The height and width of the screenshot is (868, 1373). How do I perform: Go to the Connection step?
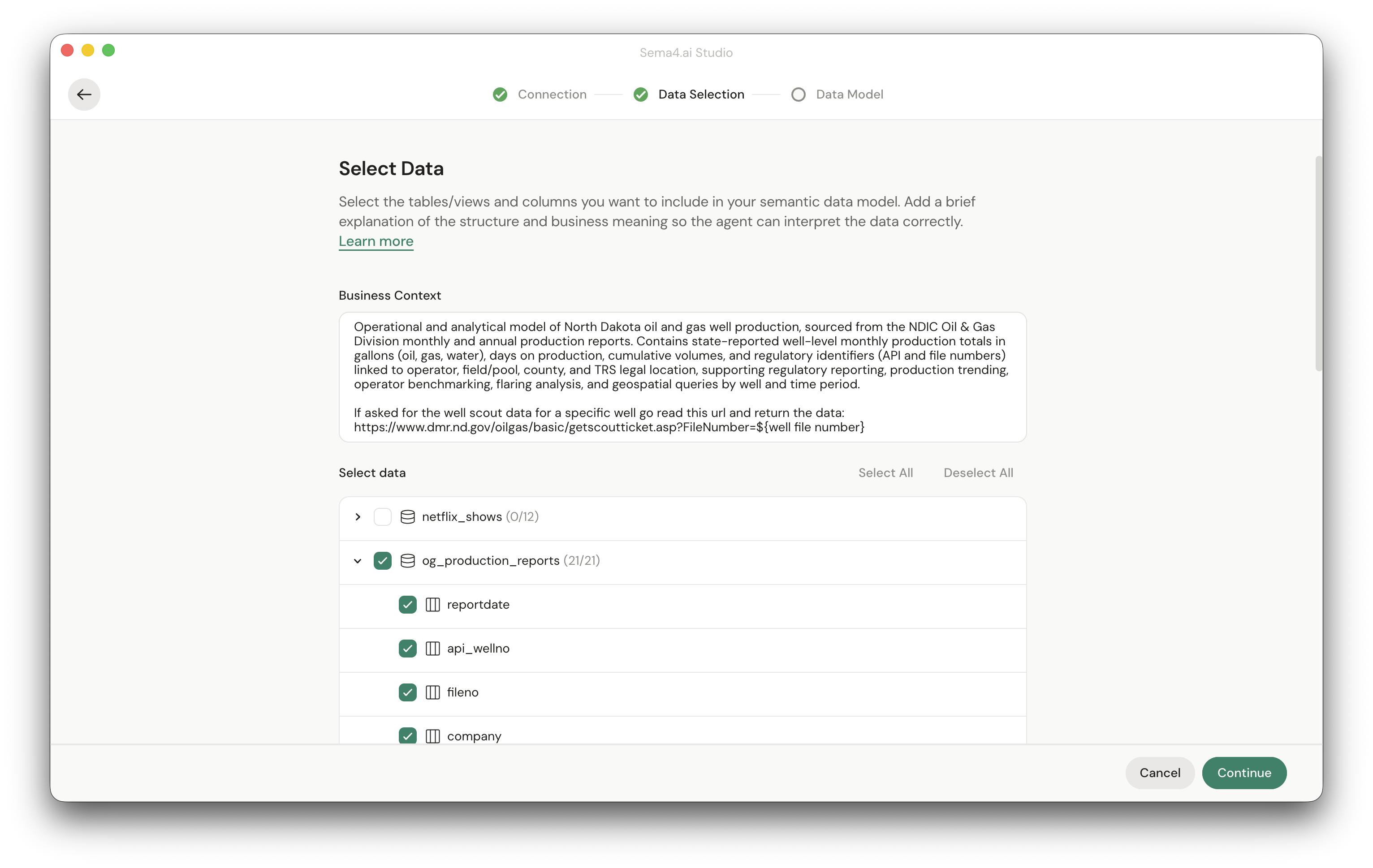(551, 95)
